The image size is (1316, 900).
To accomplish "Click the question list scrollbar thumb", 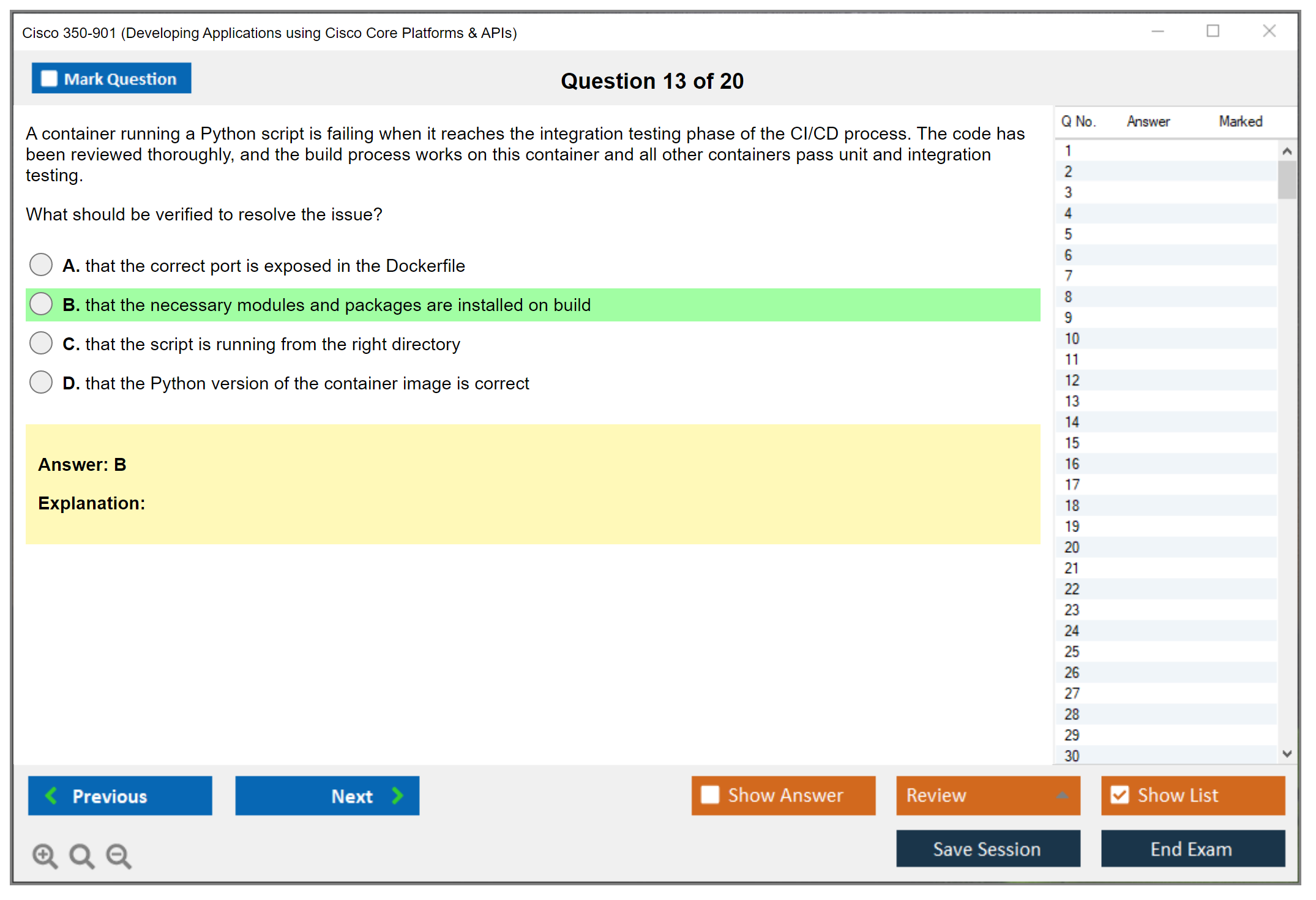I will [x=1287, y=179].
